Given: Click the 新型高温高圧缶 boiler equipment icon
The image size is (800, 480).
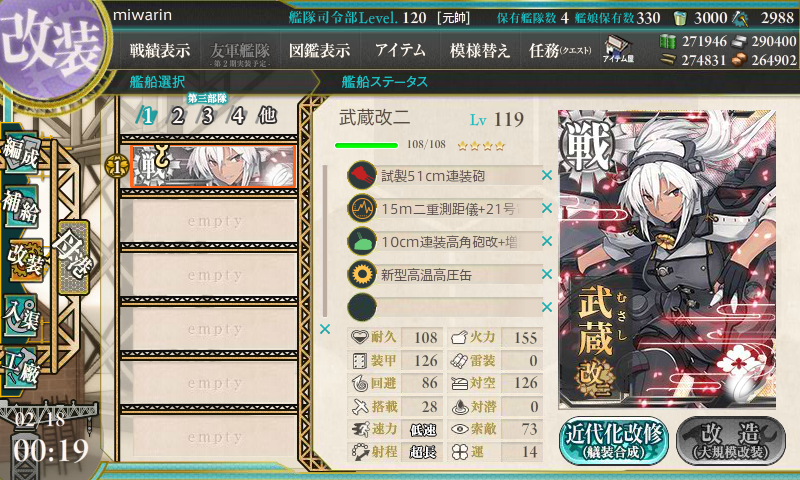Looking at the screenshot, I should (x=362, y=274).
